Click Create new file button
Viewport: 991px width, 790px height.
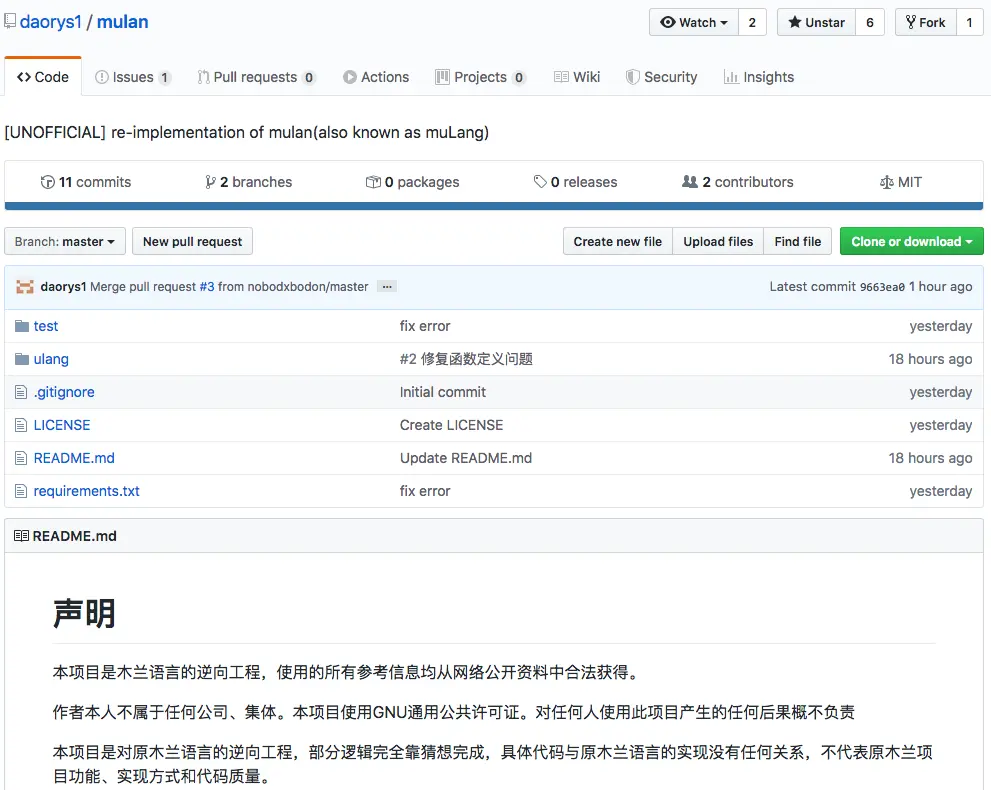(x=617, y=241)
